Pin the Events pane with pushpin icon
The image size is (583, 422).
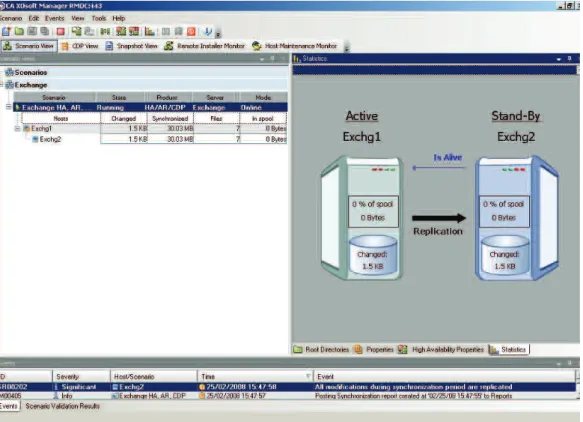(569, 363)
